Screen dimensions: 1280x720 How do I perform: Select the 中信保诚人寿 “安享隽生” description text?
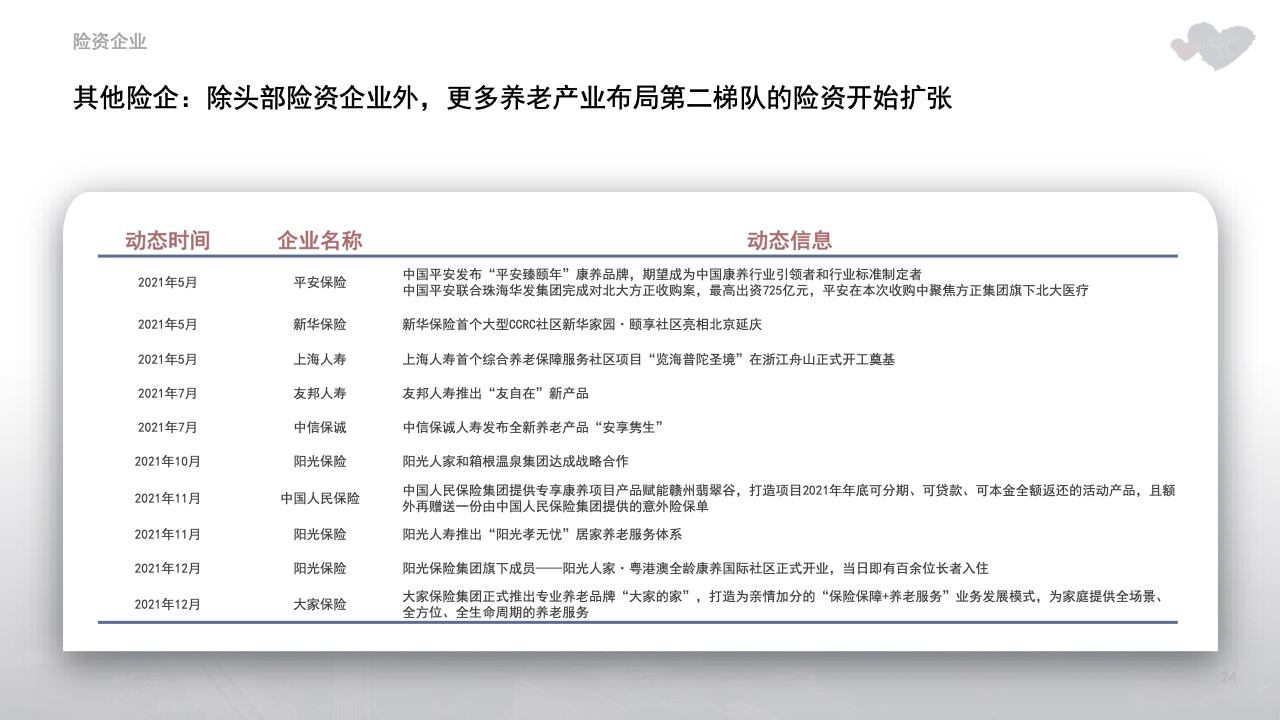tap(533, 427)
